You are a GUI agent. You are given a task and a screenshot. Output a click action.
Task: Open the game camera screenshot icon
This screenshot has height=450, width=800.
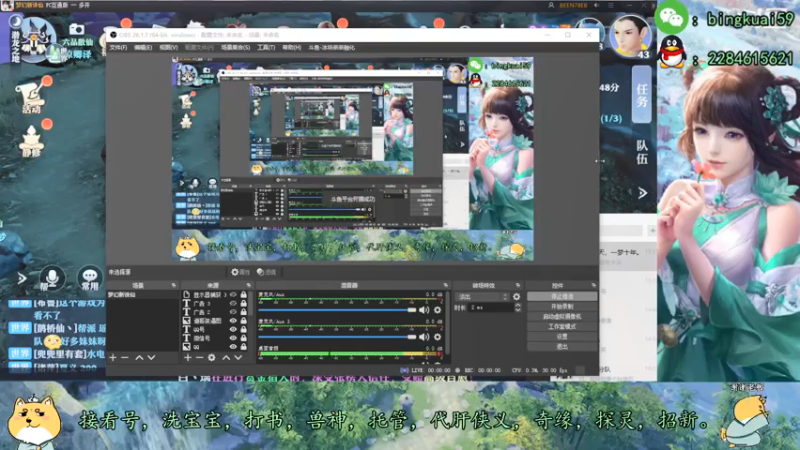(x=77, y=29)
